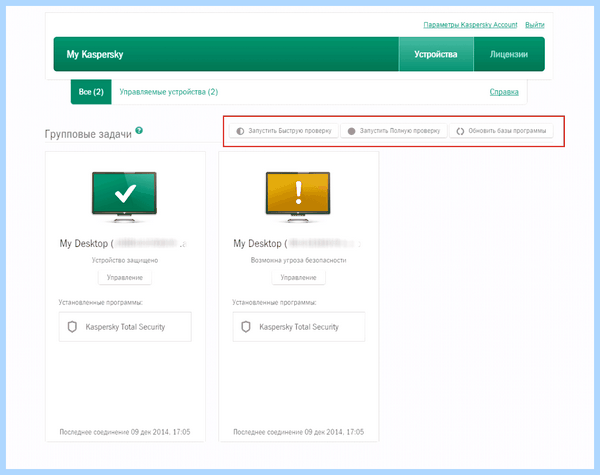Open Kaspersky Total Security on protected device

[125, 326]
